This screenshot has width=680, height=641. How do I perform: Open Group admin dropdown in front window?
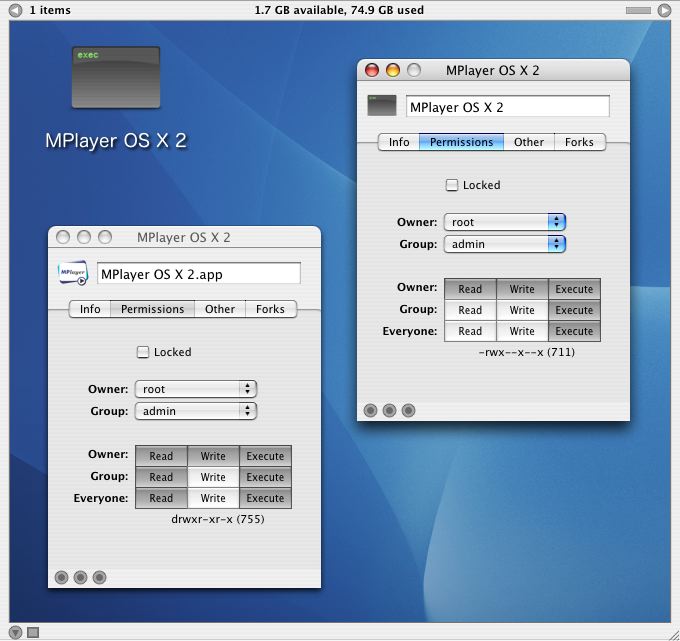click(x=505, y=244)
